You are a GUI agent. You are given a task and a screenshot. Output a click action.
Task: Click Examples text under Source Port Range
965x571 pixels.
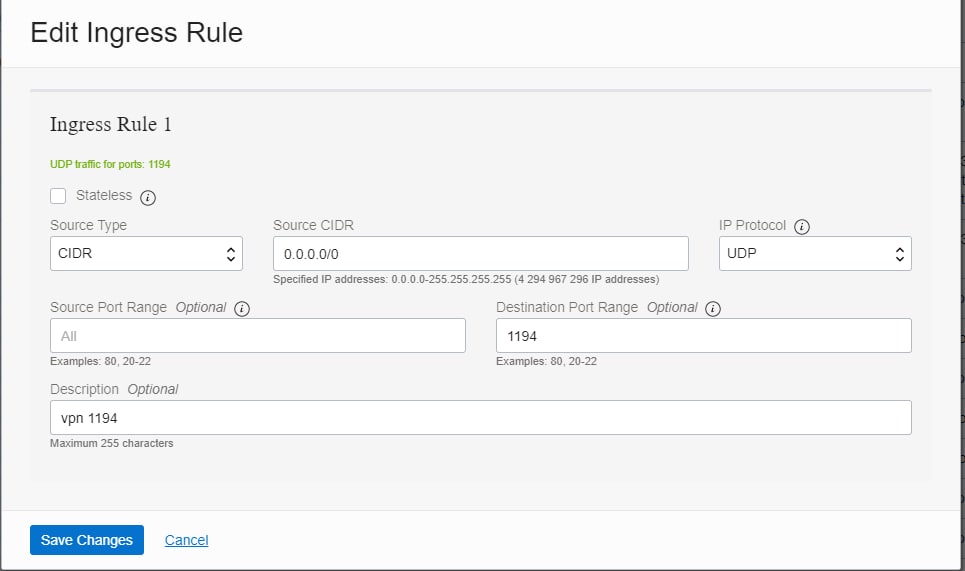point(100,361)
